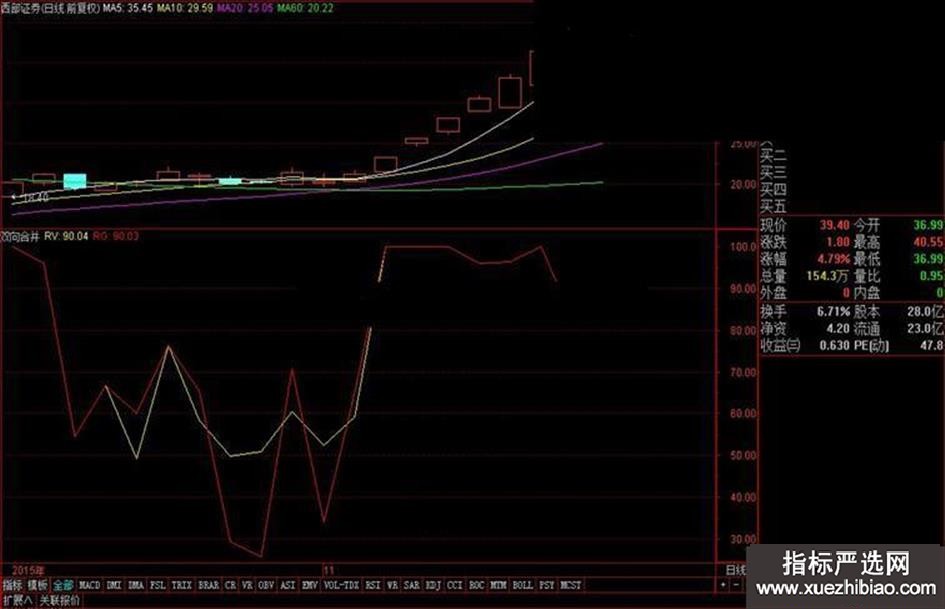Switch to the BRAR indicator

coord(209,585)
